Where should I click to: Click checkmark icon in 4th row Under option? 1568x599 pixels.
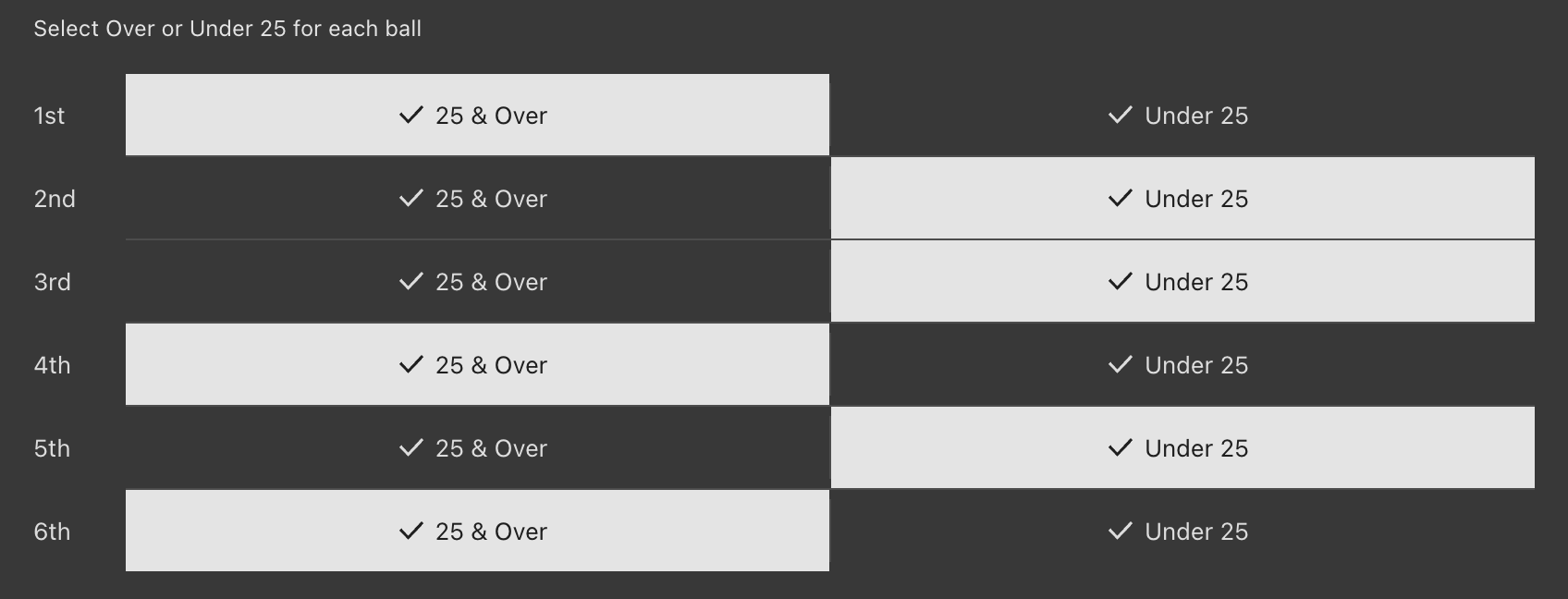tap(1120, 365)
